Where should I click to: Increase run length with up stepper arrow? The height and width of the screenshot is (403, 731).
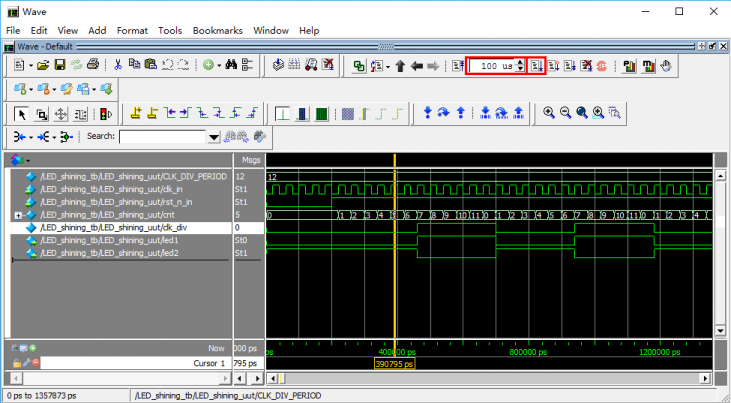(521, 63)
